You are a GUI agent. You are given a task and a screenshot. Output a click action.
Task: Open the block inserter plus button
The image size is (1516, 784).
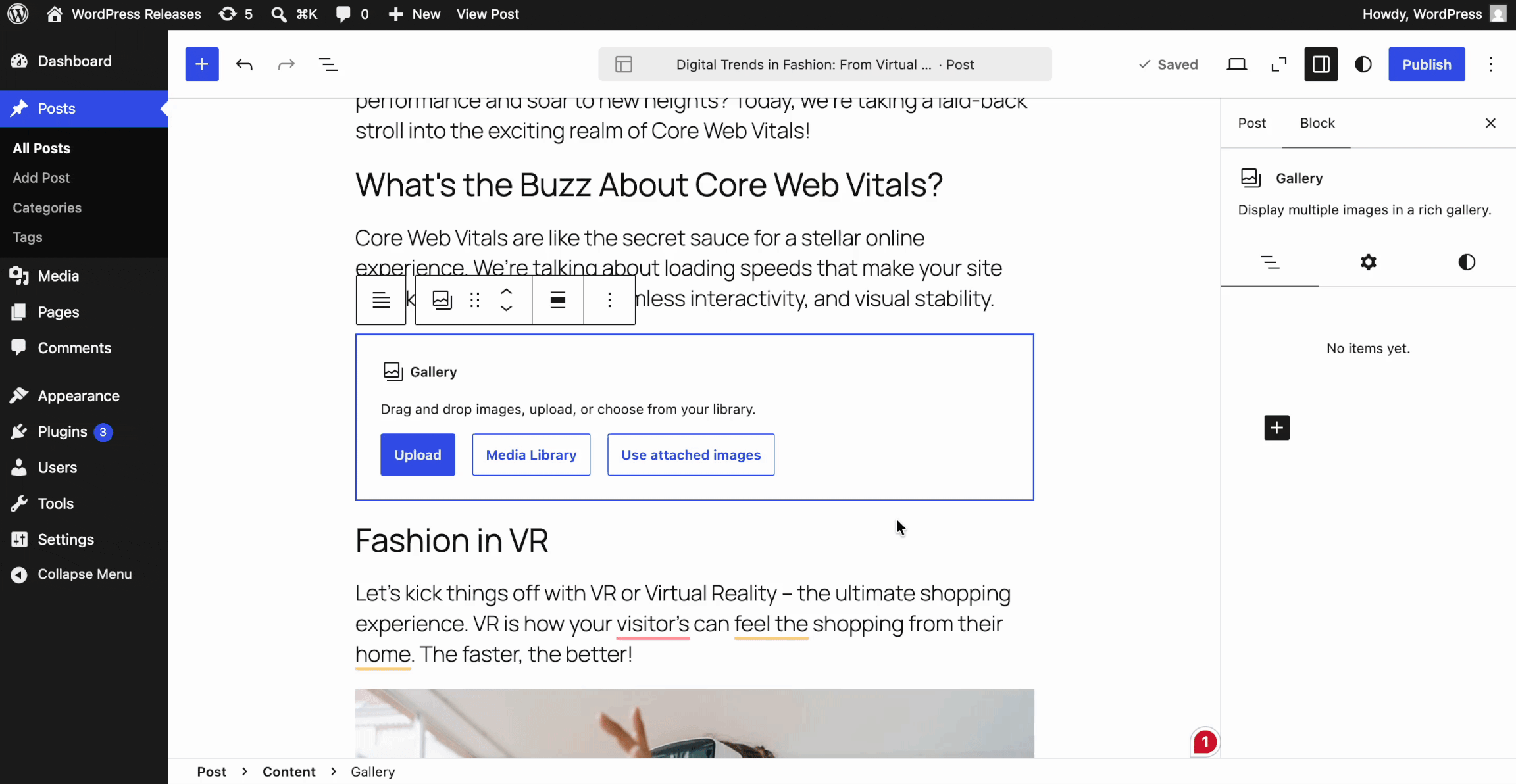point(202,64)
